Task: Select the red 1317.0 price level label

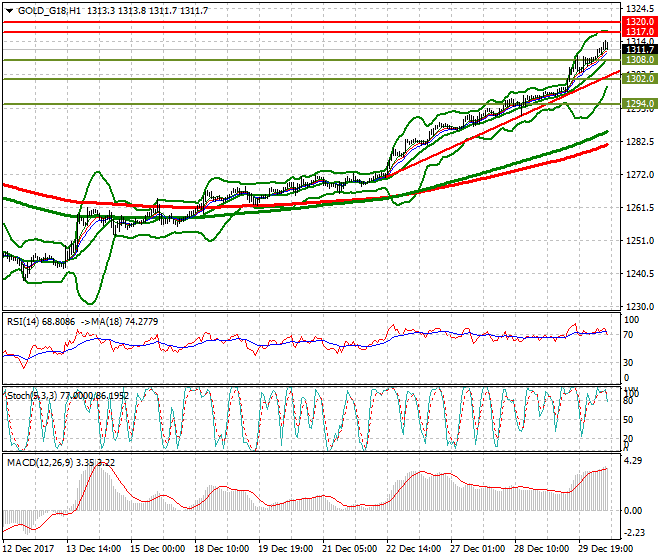Action: coord(639,32)
